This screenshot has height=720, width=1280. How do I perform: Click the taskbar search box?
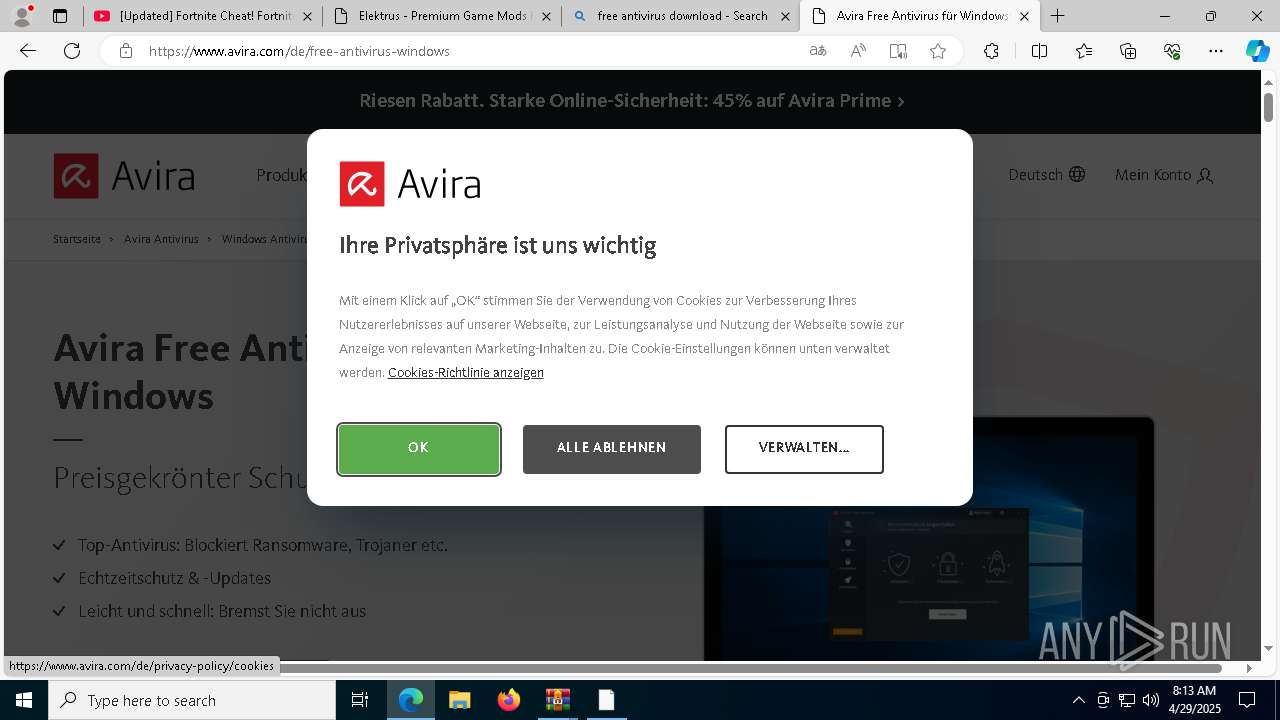pos(192,700)
